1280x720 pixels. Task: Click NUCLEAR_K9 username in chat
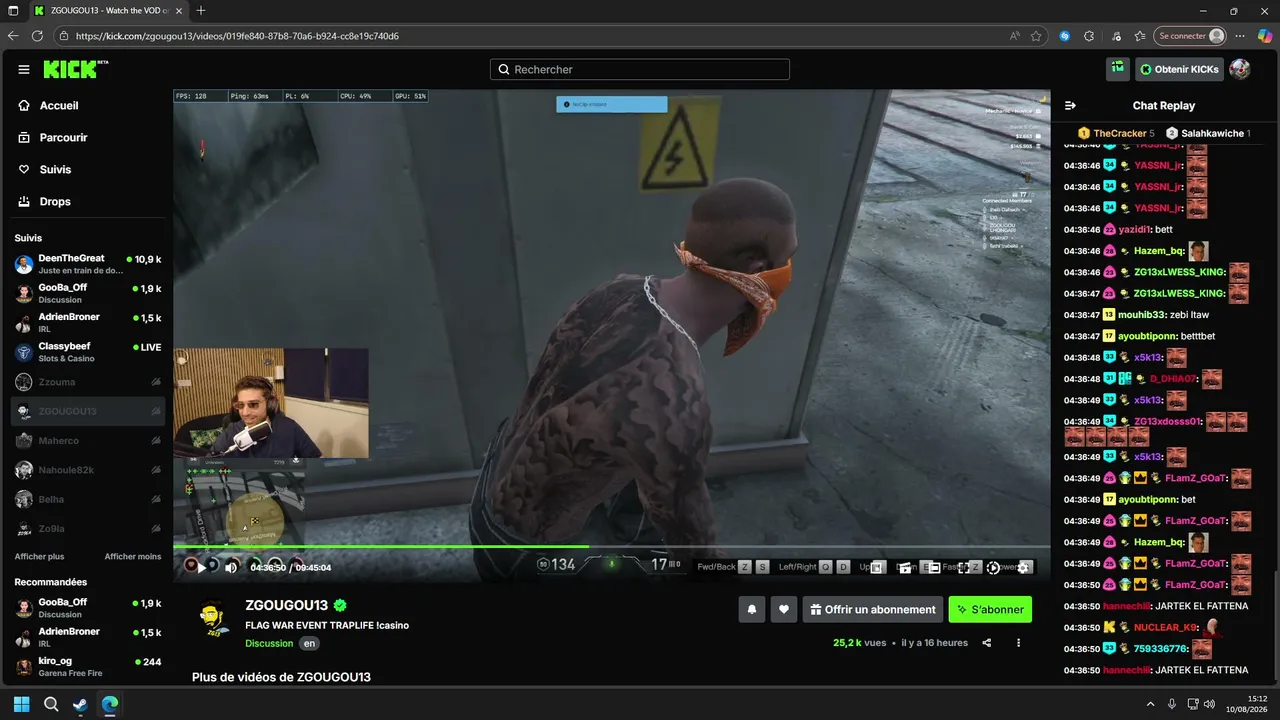click(1165, 627)
